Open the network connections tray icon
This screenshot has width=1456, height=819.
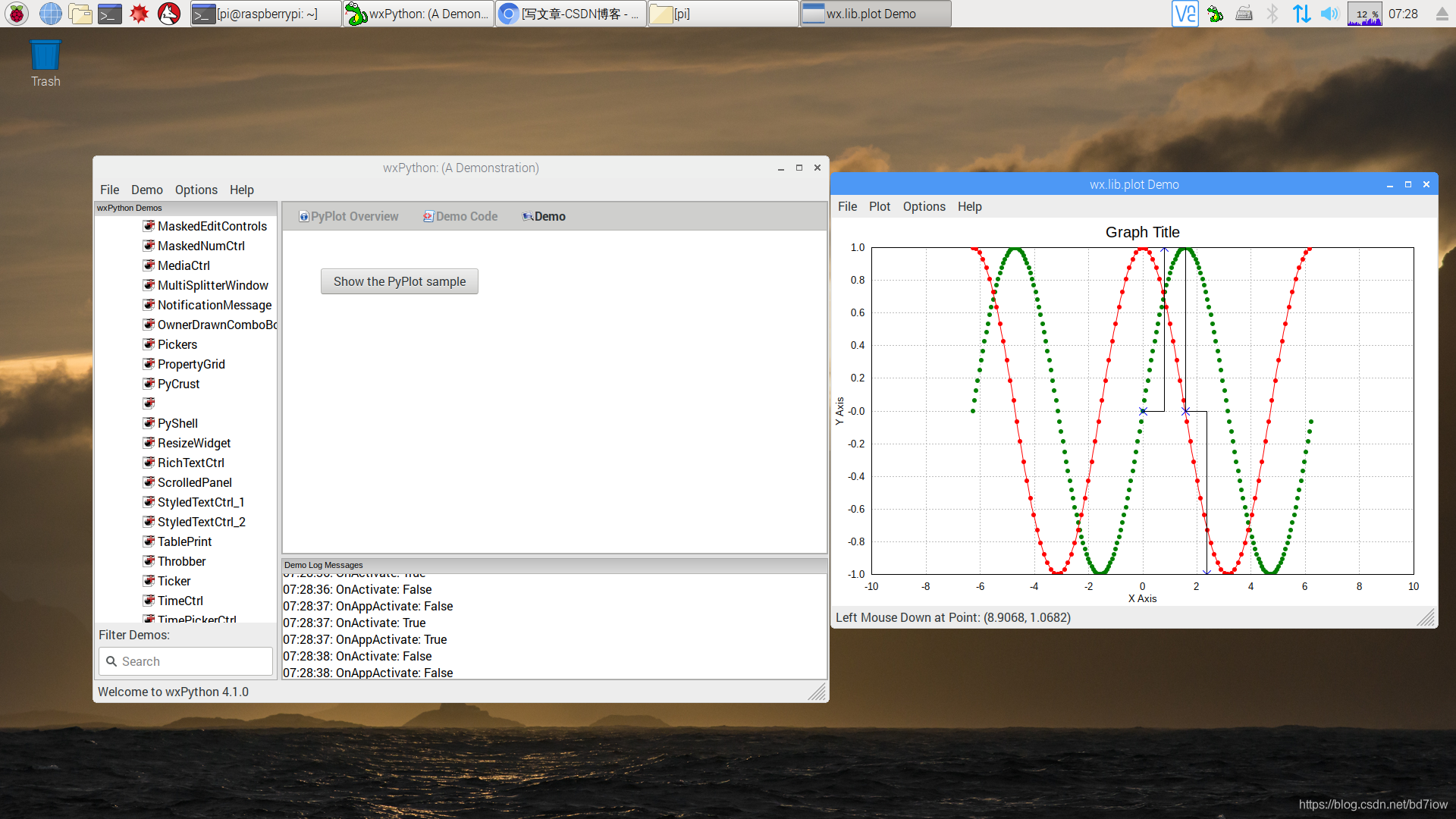(x=1301, y=14)
